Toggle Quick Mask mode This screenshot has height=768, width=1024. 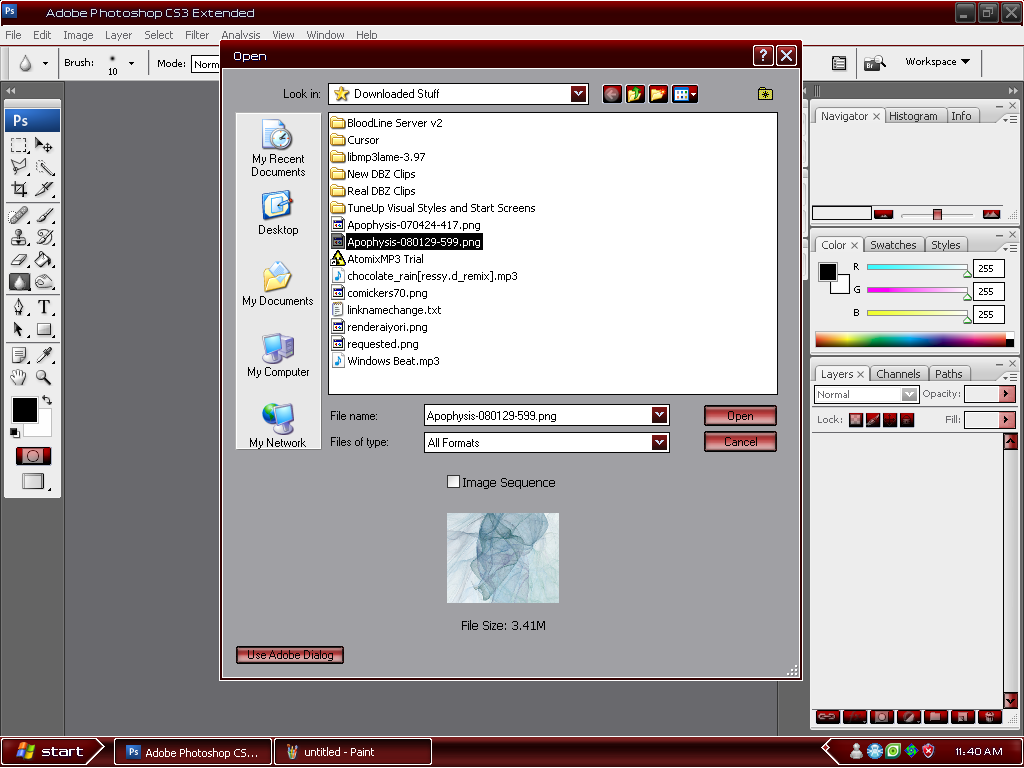pyautogui.click(x=33, y=456)
